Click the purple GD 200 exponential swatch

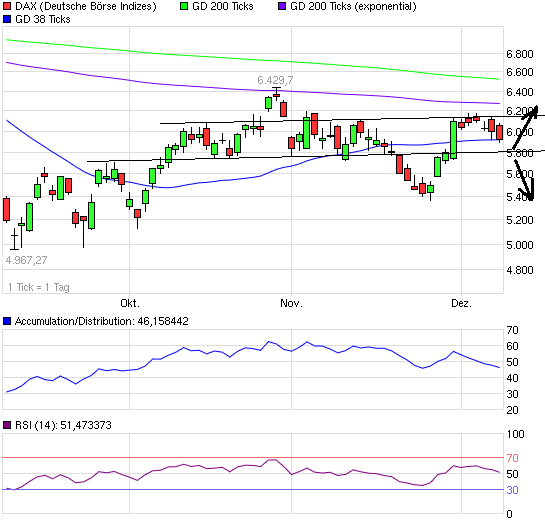(x=282, y=6)
